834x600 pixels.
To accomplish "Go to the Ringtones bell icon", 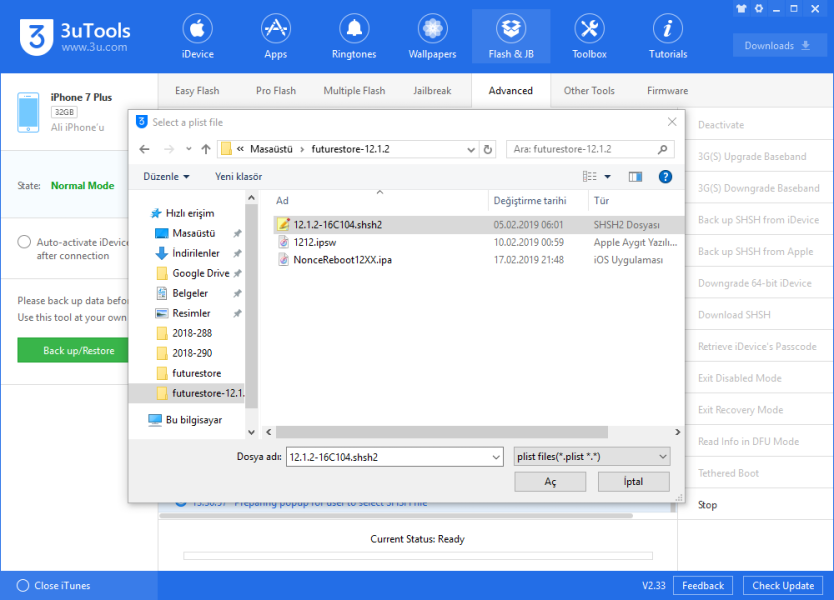I will [x=353, y=29].
